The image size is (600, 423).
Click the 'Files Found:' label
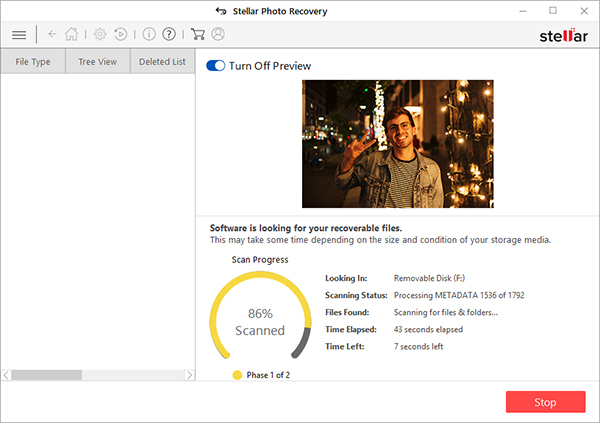coord(347,312)
